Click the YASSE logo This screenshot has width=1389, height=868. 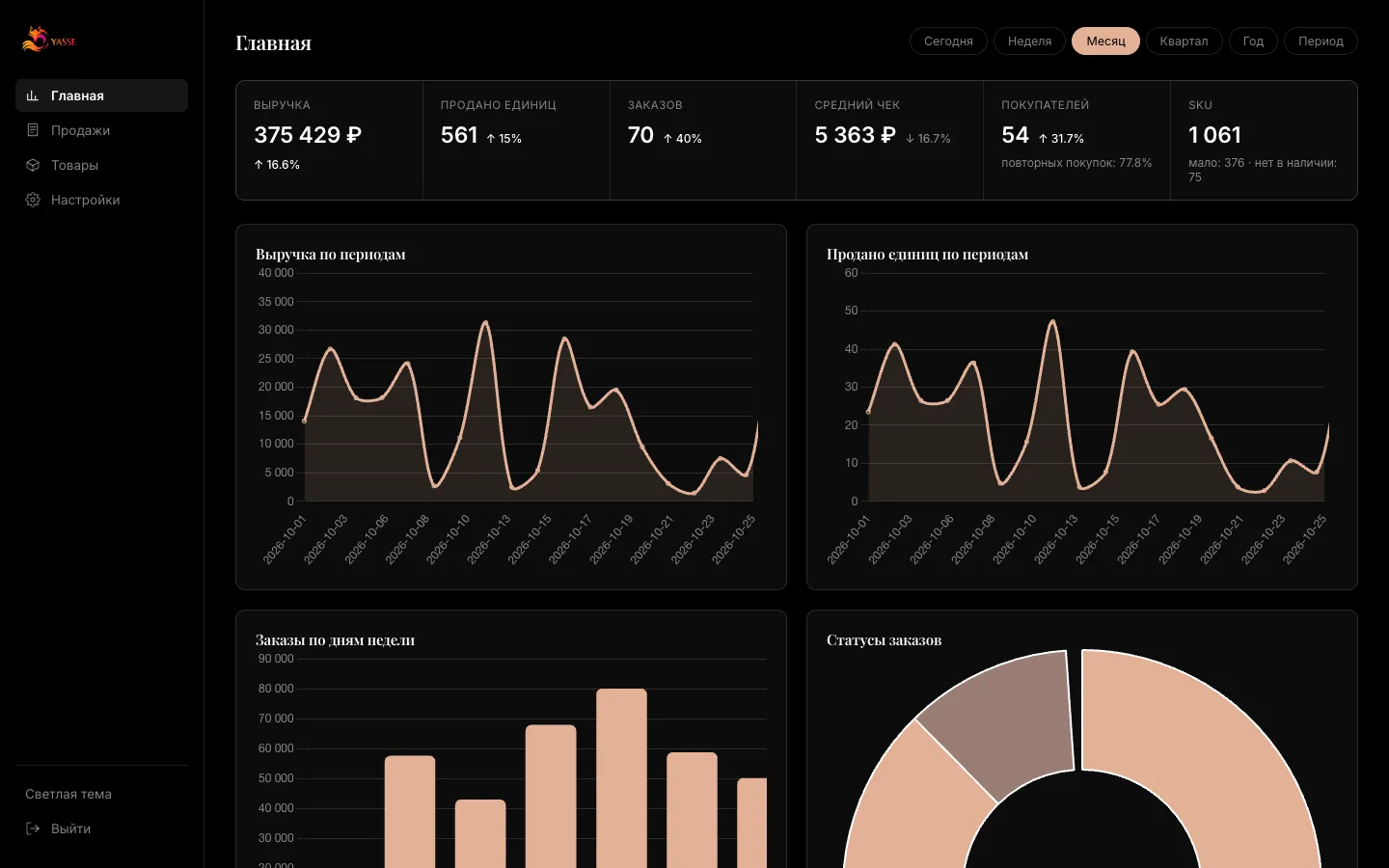pyautogui.click(x=49, y=40)
